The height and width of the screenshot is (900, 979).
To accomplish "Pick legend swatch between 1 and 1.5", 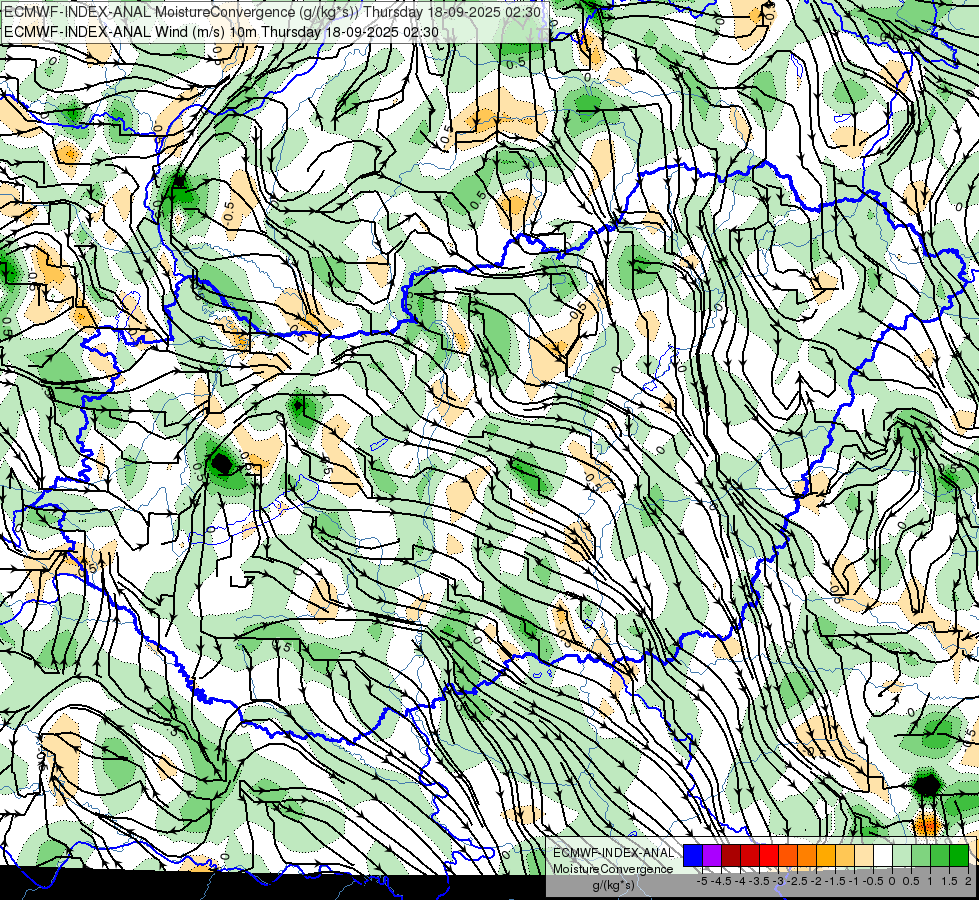I will click(x=940, y=856).
